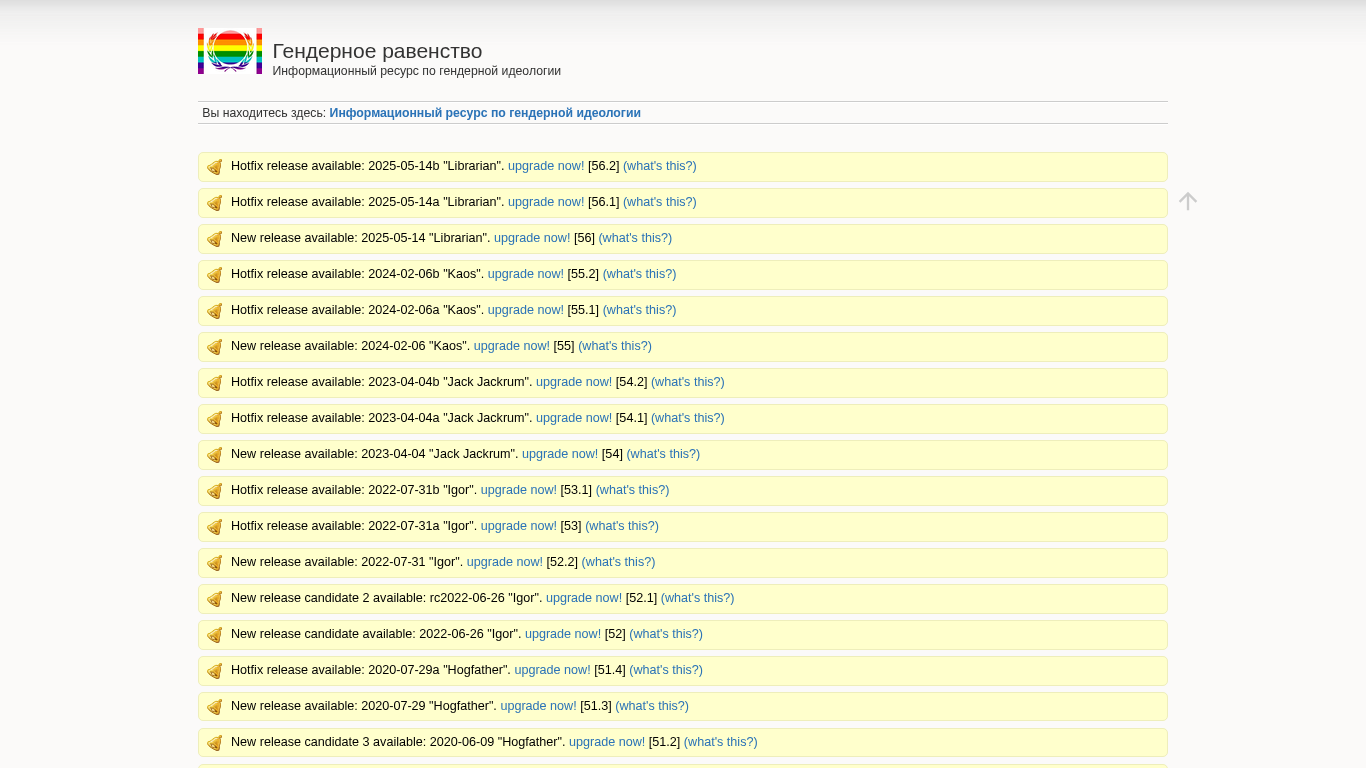Click upgrade now for hotfix 2024-02-06b
1366x768 pixels.
[526, 274]
